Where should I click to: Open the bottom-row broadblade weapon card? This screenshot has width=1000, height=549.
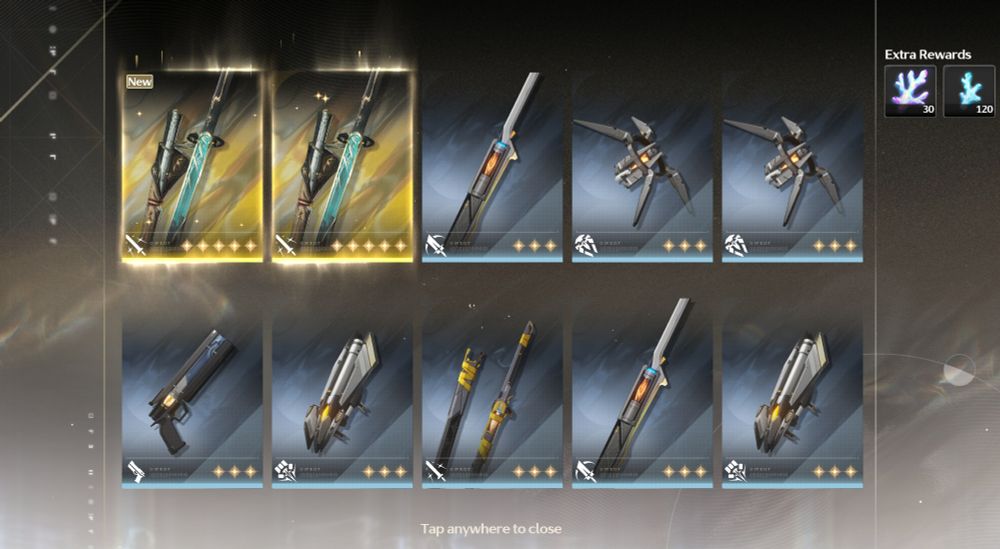[x=642, y=393]
